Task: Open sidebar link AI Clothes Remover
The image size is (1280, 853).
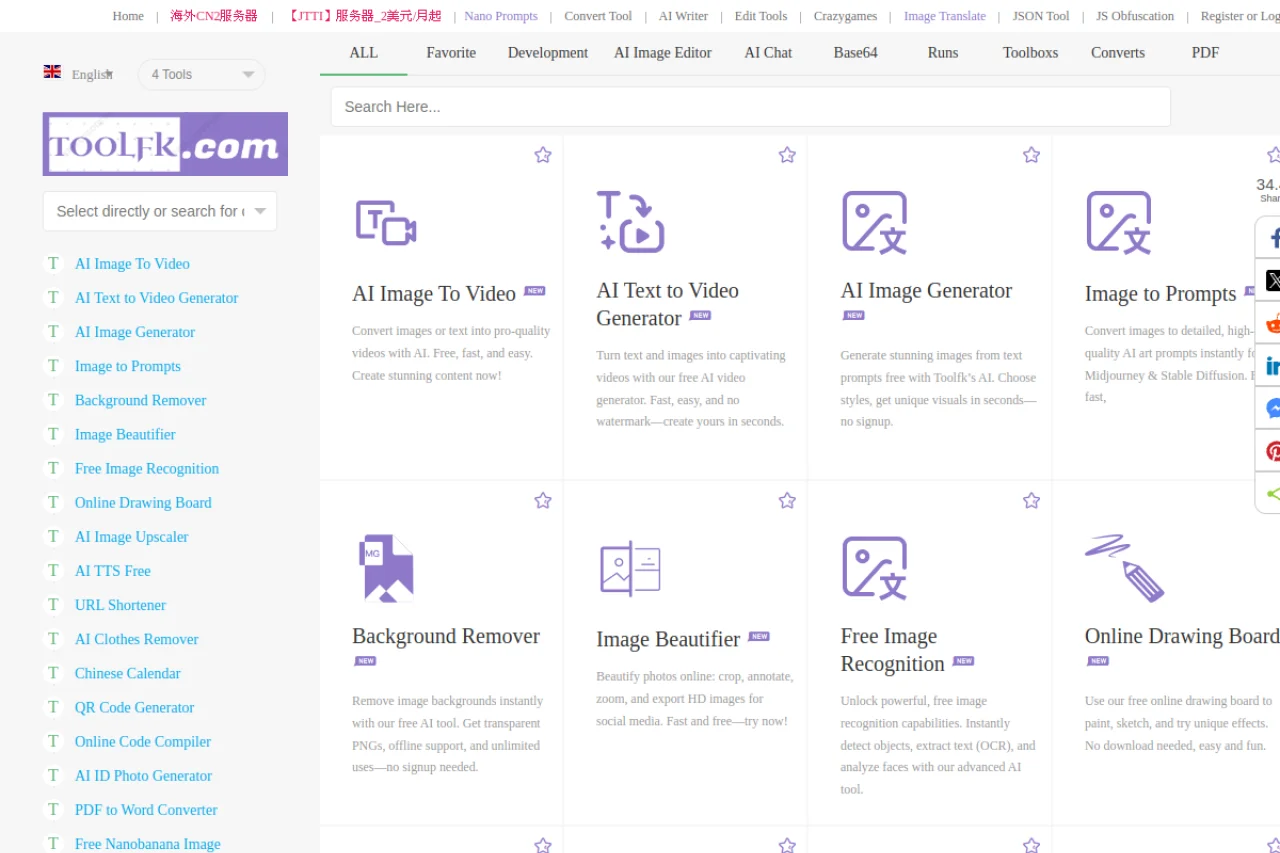Action: [x=137, y=639]
